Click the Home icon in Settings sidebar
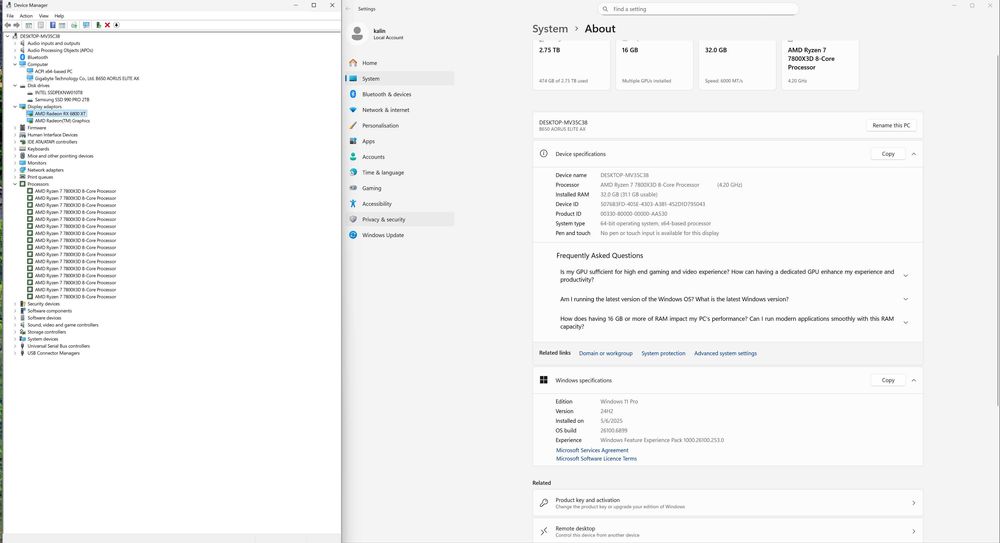 pos(353,63)
